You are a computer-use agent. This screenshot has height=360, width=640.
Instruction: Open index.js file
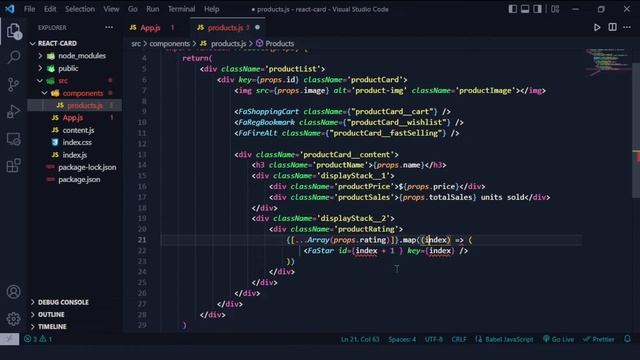pos(74,155)
